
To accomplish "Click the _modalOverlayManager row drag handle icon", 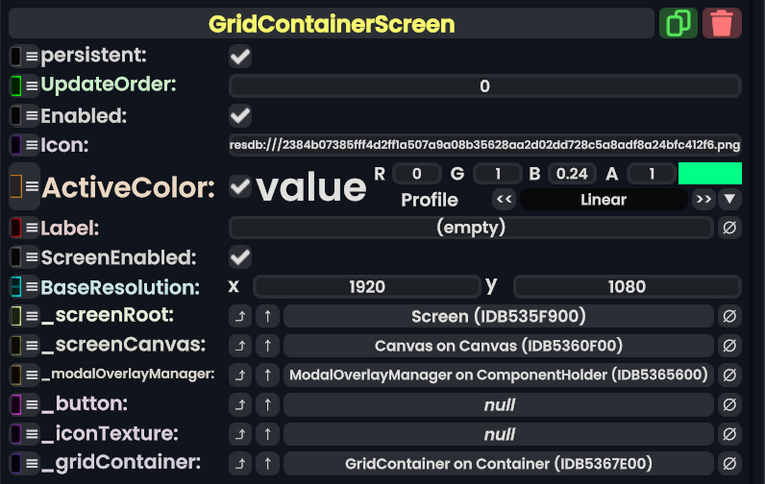I will point(32,375).
